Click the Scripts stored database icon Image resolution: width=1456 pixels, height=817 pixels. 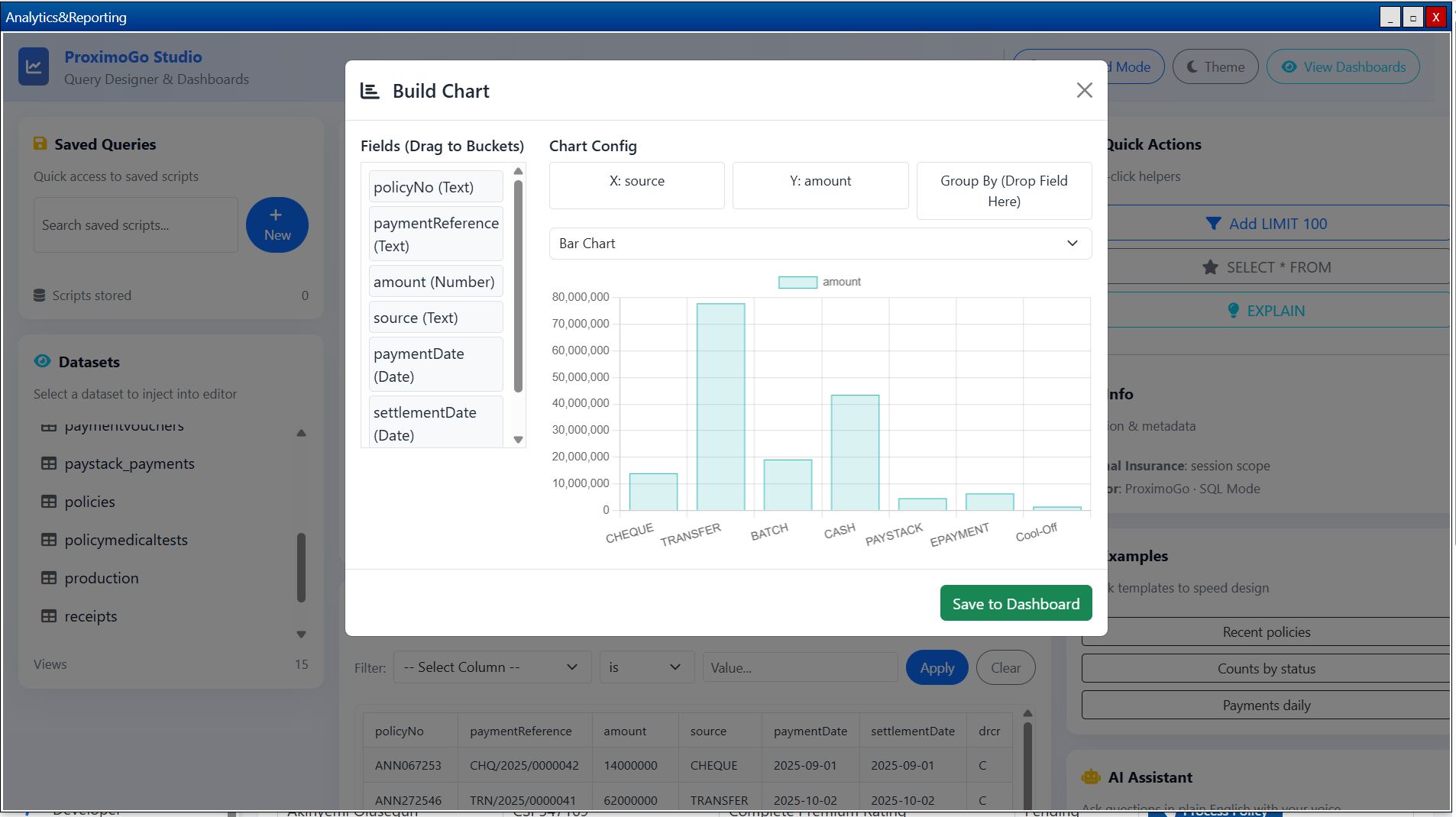(40, 295)
